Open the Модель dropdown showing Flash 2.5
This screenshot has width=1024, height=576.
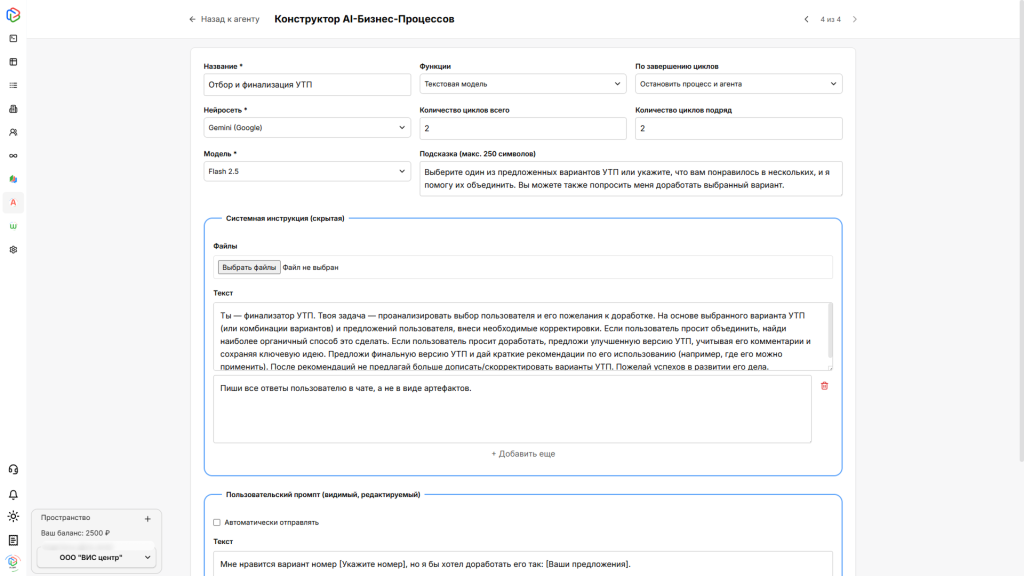(306, 171)
